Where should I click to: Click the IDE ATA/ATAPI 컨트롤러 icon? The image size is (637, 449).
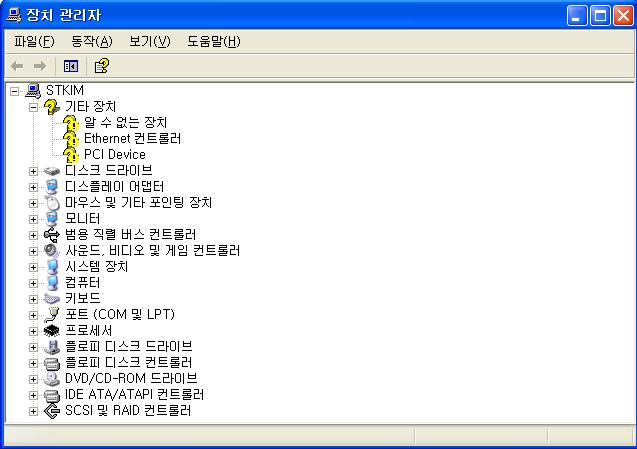coord(52,395)
